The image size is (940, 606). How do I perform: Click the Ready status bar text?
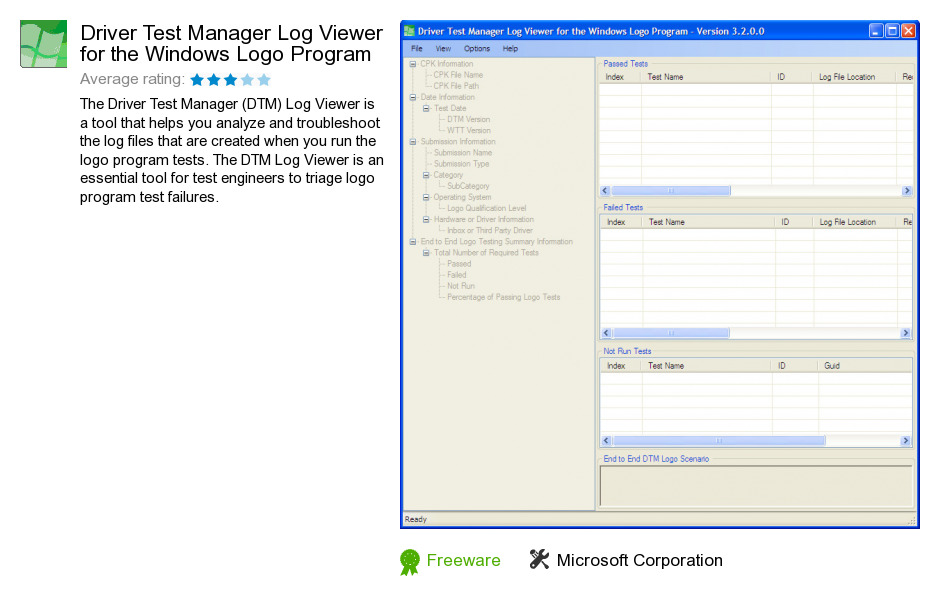click(415, 519)
